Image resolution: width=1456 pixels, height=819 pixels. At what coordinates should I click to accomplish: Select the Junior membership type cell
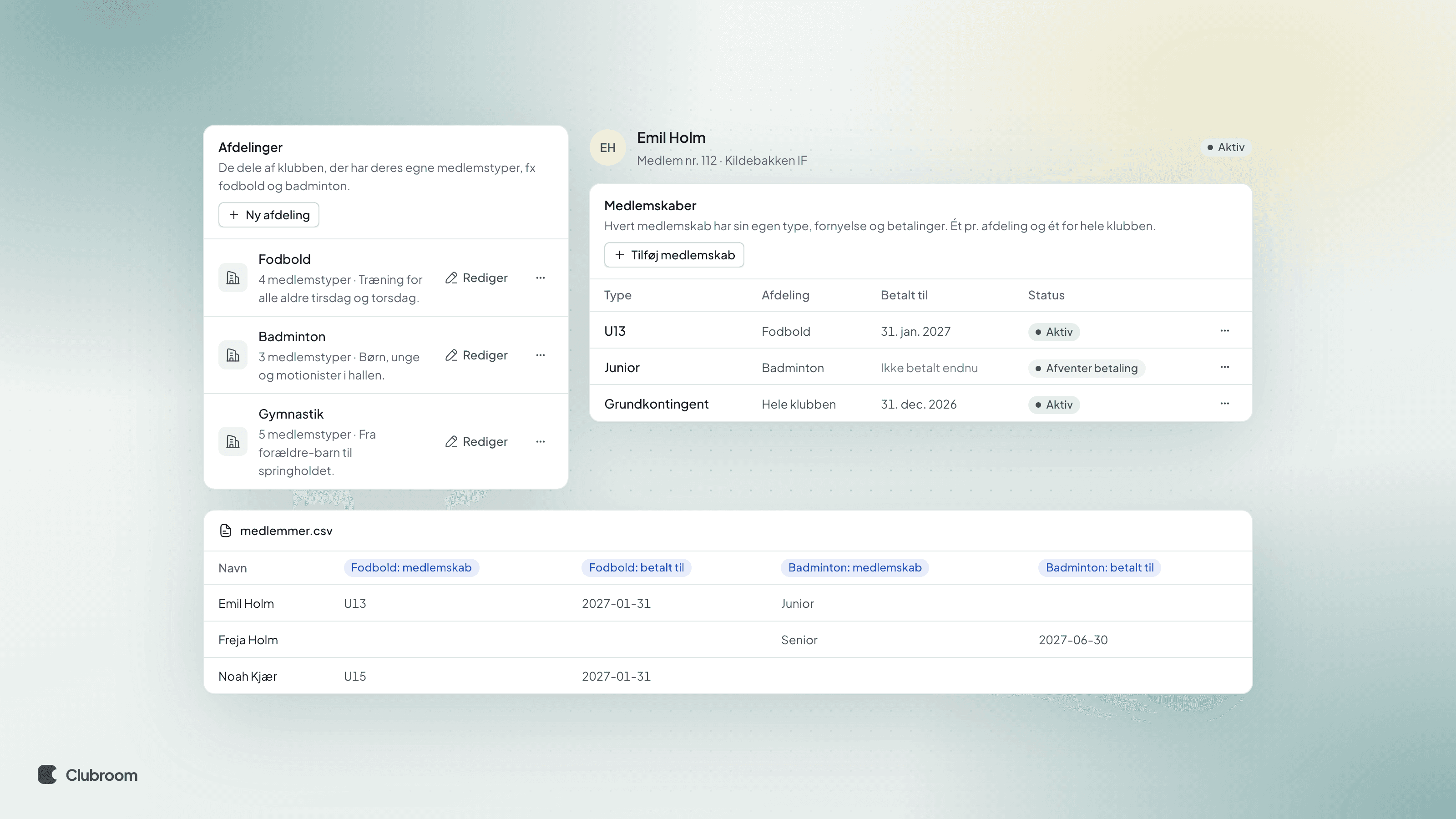[622, 367]
